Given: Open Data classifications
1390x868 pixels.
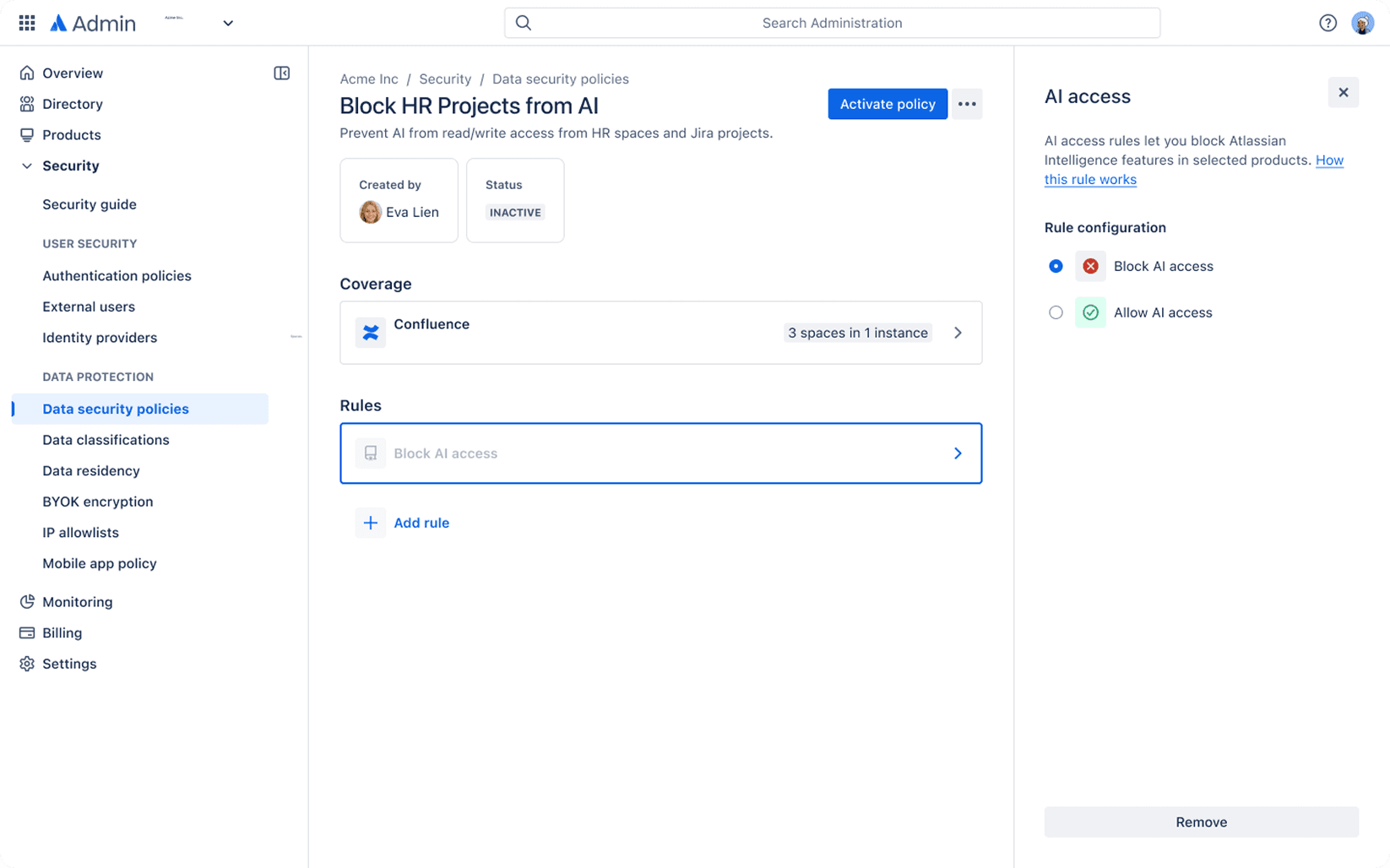Looking at the screenshot, I should (106, 440).
